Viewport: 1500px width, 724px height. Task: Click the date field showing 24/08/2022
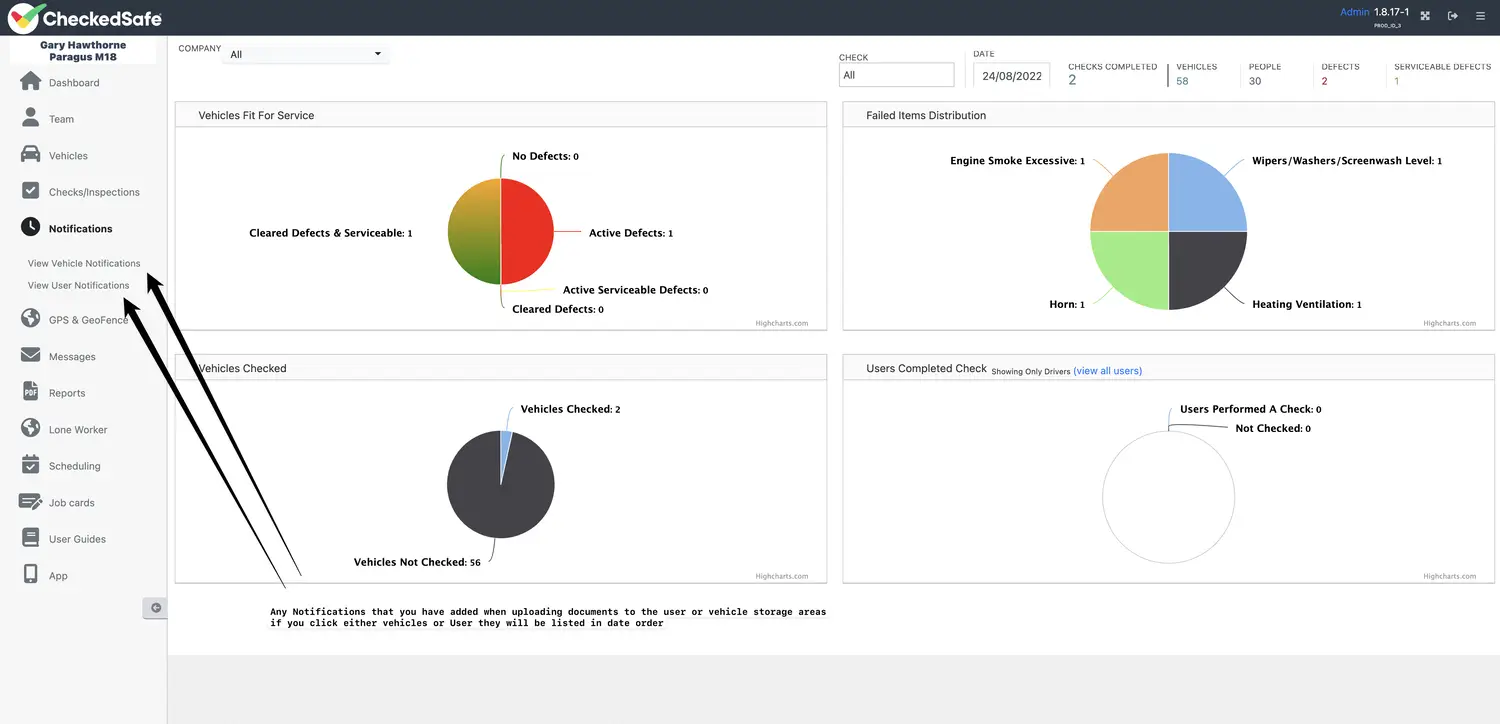[1011, 75]
